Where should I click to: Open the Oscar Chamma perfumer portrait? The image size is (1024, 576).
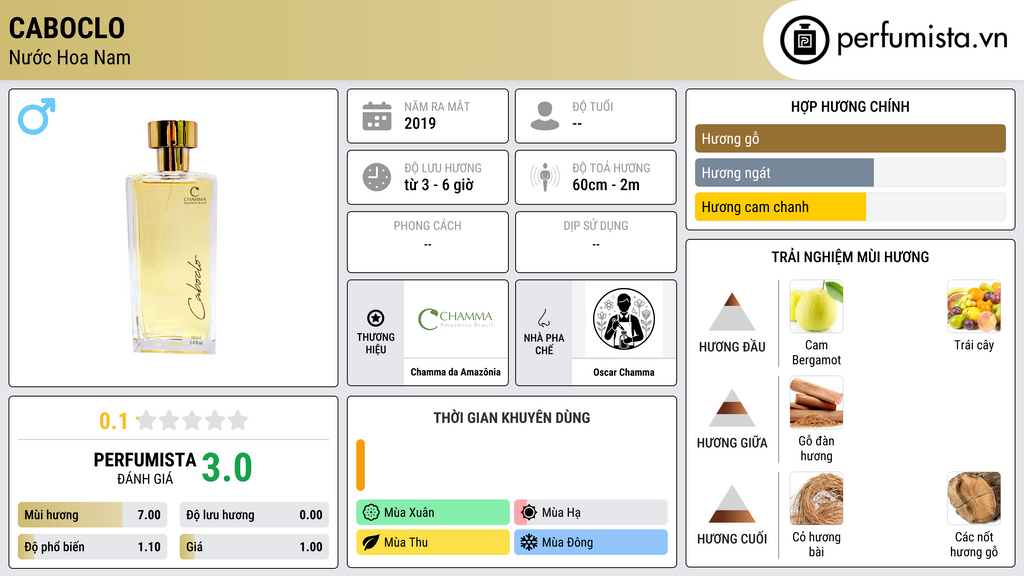click(x=624, y=319)
